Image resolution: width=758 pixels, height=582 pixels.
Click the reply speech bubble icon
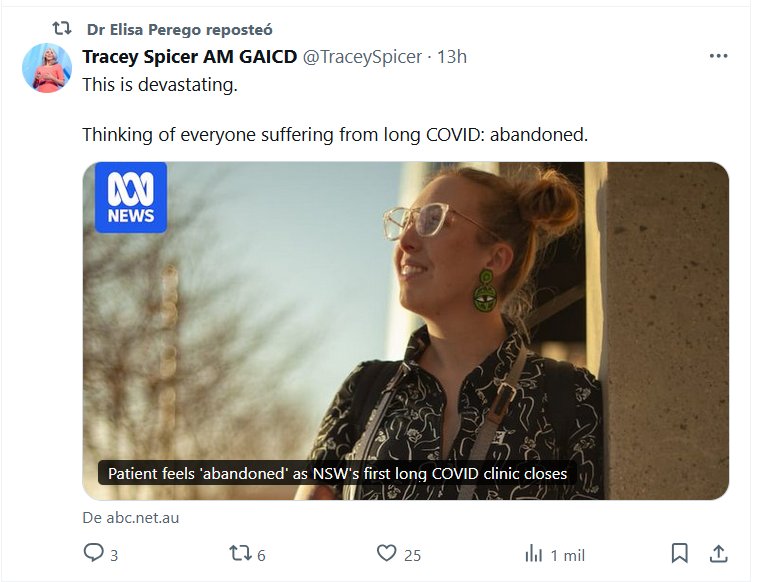pos(94,553)
